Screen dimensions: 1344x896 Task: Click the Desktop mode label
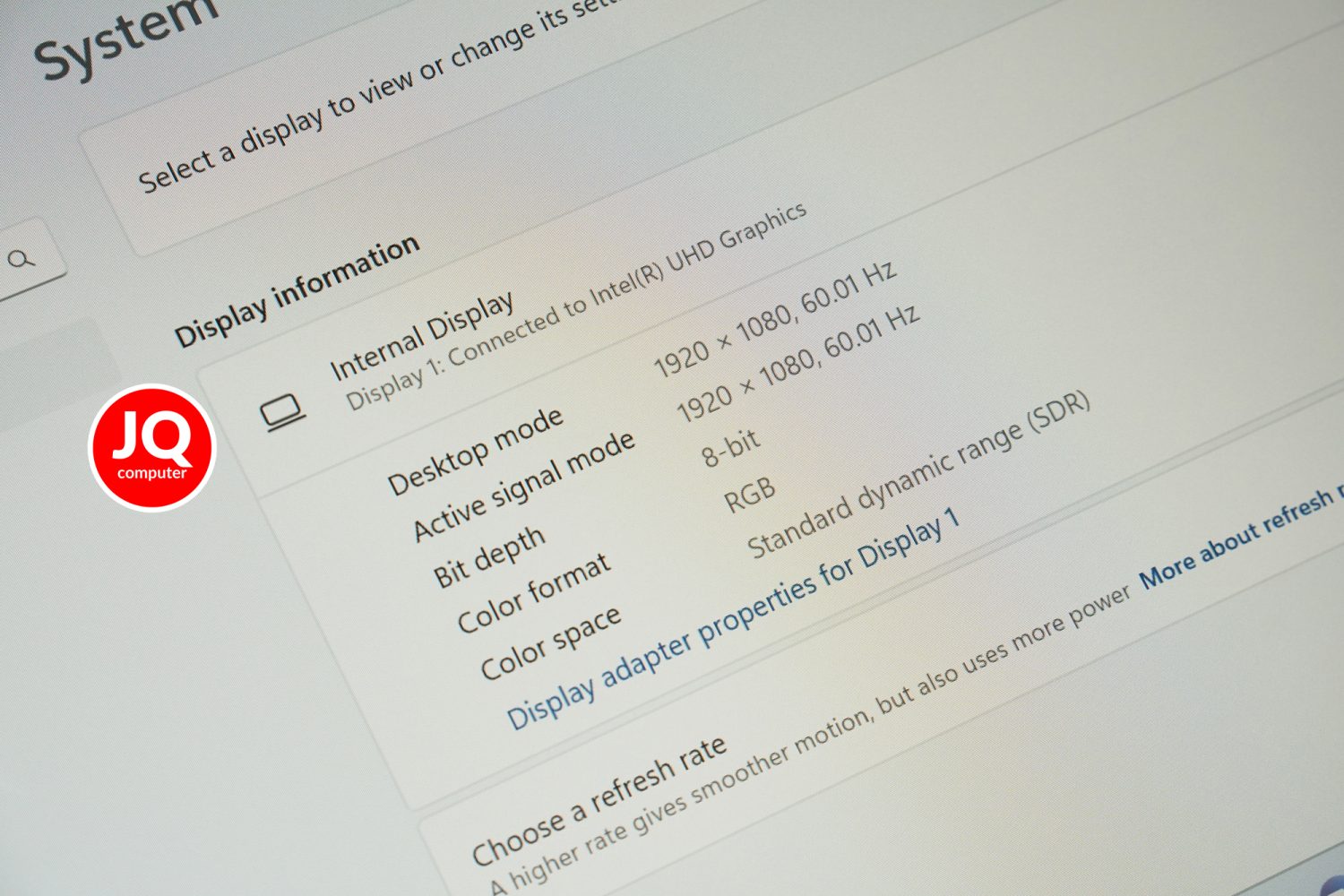click(x=475, y=451)
